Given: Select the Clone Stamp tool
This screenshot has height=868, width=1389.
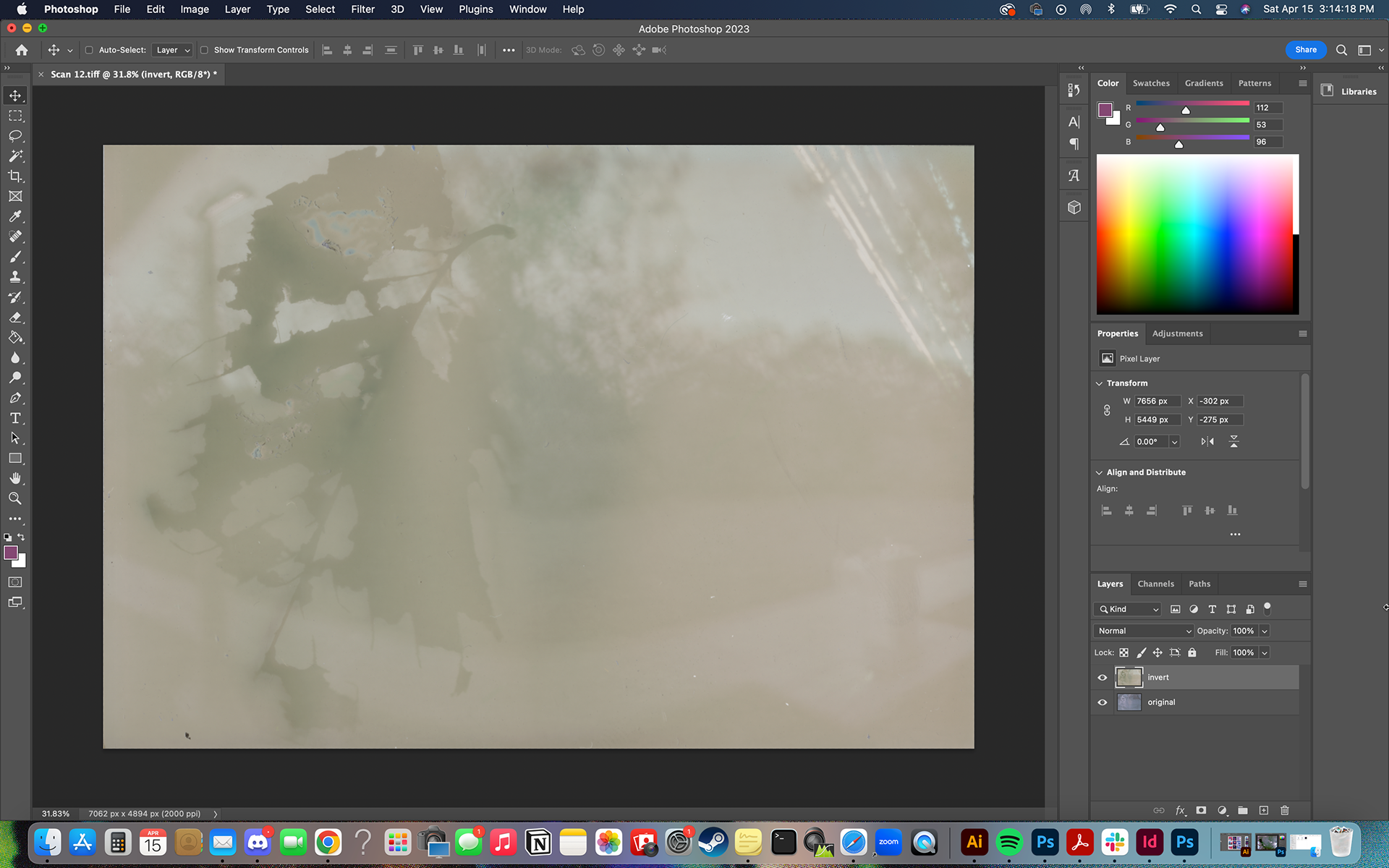Looking at the screenshot, I should point(15,277).
